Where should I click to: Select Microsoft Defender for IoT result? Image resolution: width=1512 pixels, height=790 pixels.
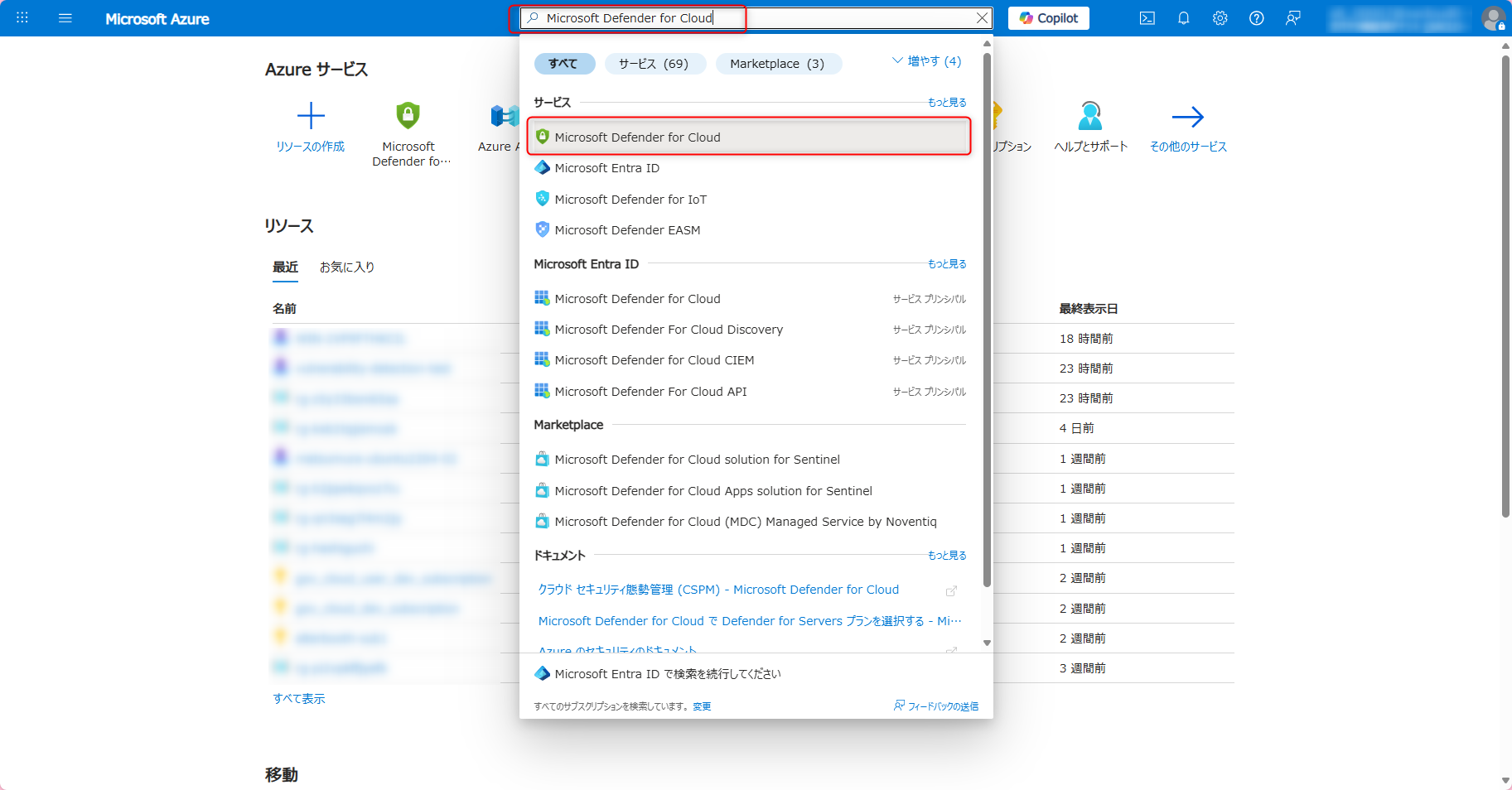tap(631, 199)
